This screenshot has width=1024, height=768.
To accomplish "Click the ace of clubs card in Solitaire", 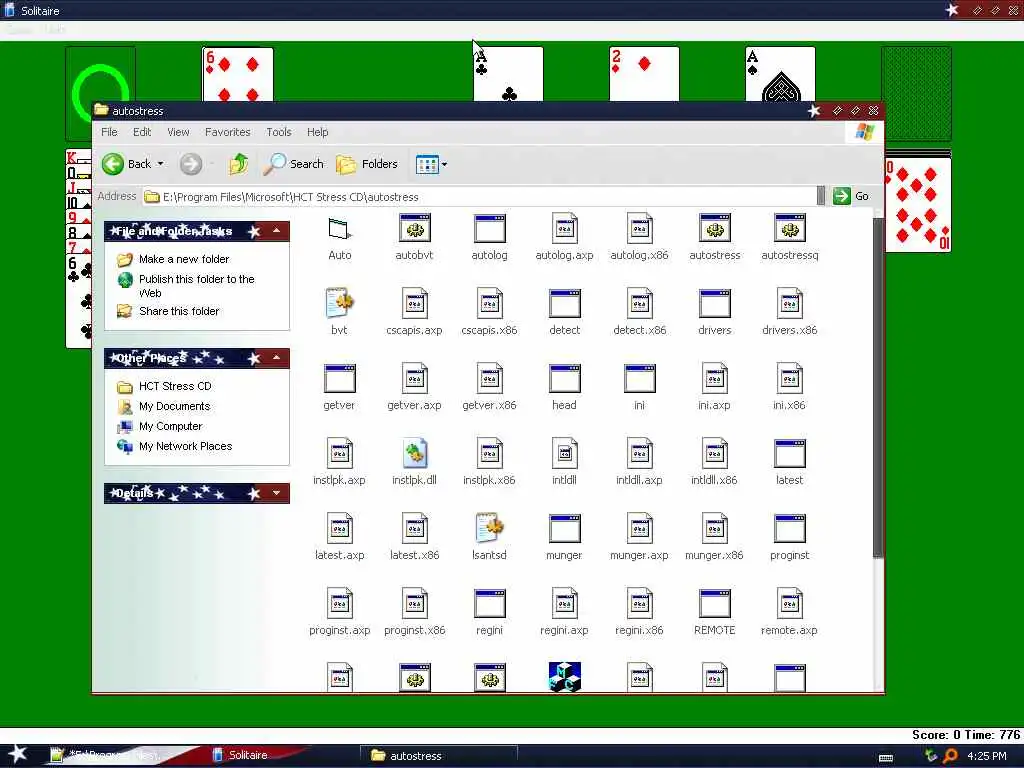I will pyautogui.click(x=508, y=74).
